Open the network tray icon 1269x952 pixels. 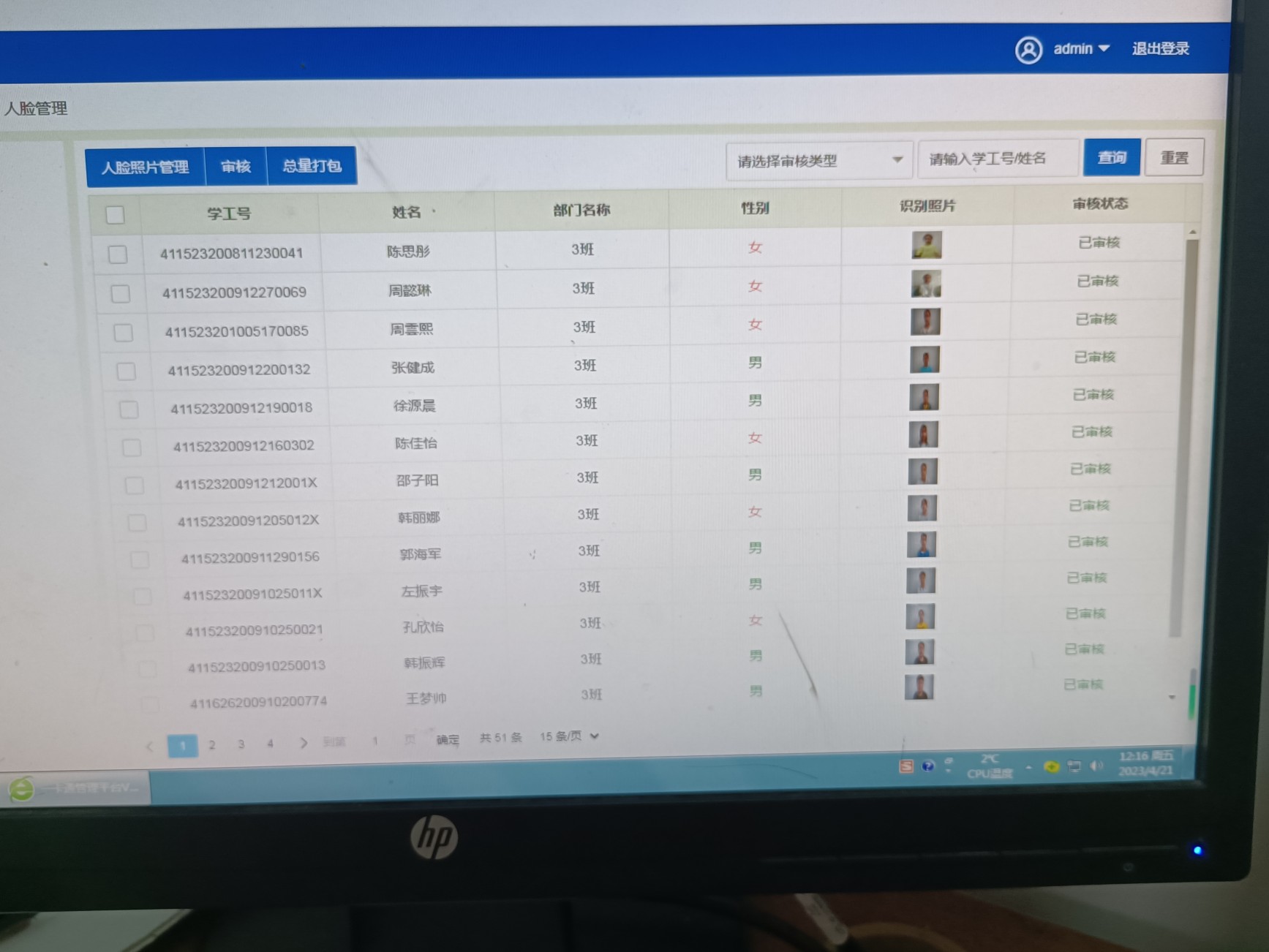tap(1074, 766)
